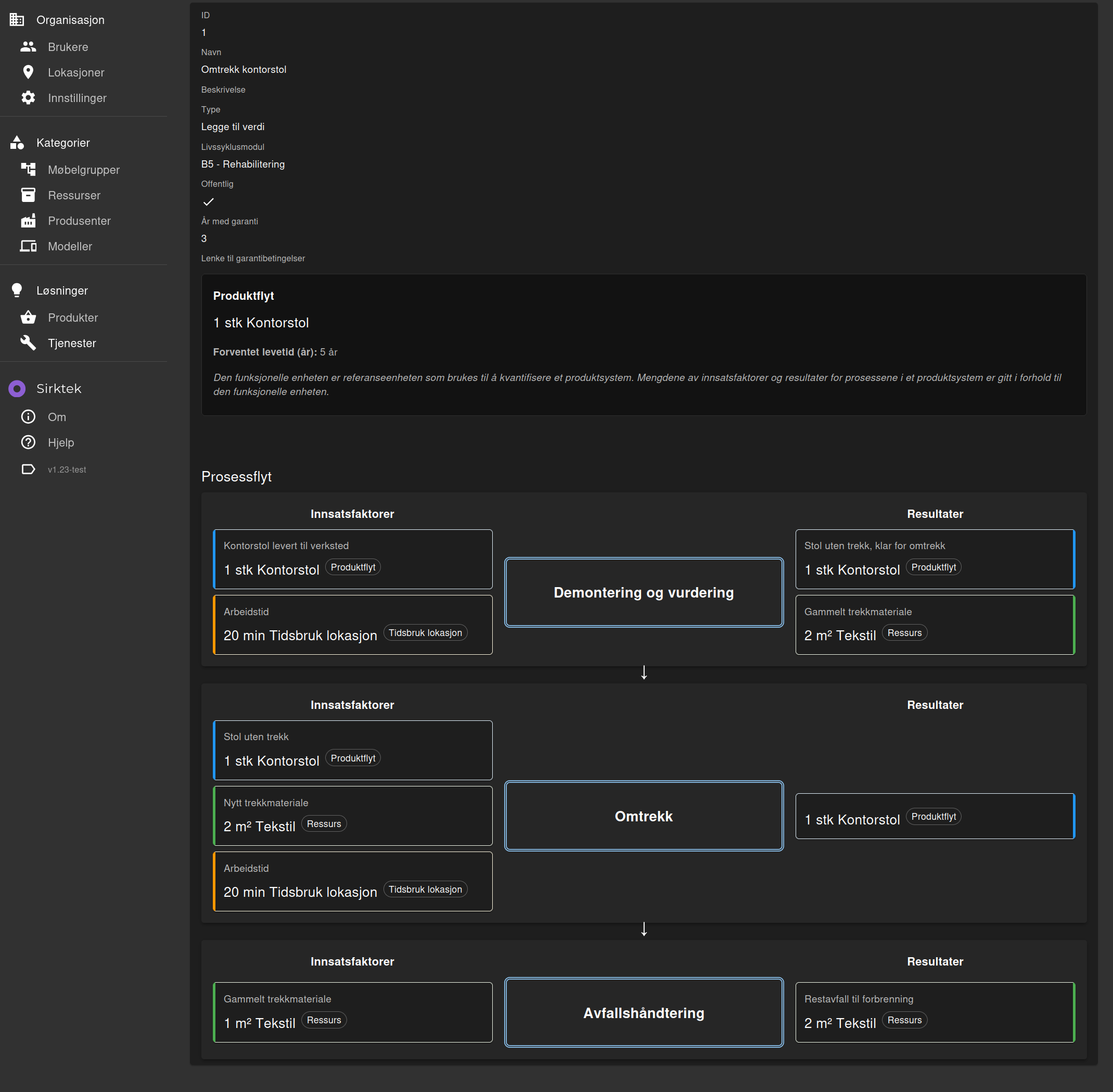Click the Brukere people icon
This screenshot has height=1092, width=1113.
point(28,47)
